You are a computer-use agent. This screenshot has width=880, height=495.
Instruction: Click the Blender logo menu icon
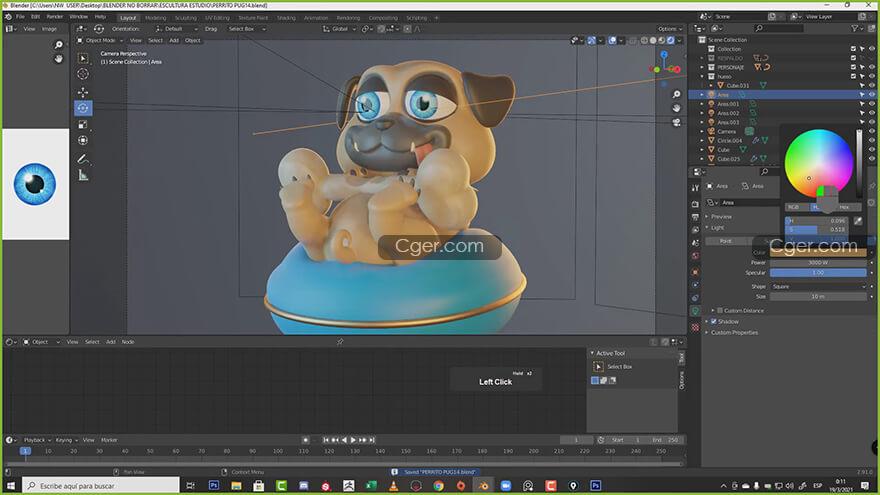click(8, 17)
